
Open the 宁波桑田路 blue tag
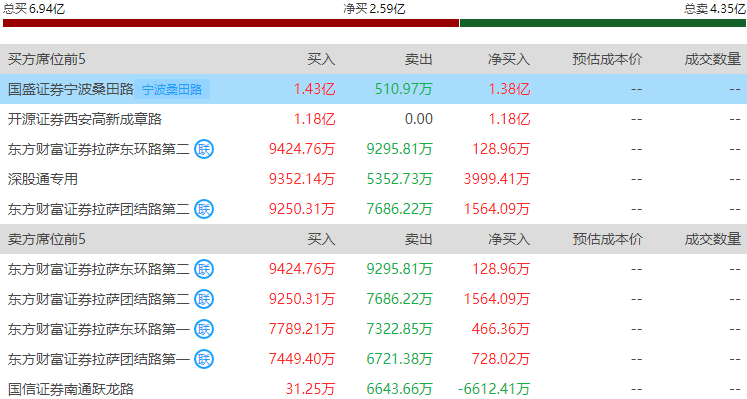(x=172, y=89)
